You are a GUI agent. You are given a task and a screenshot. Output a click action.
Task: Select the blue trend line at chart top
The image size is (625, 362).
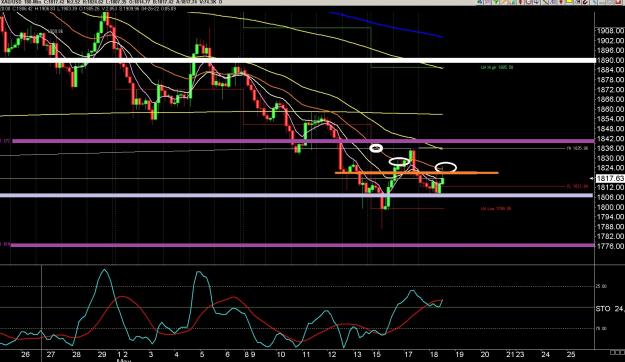386,25
